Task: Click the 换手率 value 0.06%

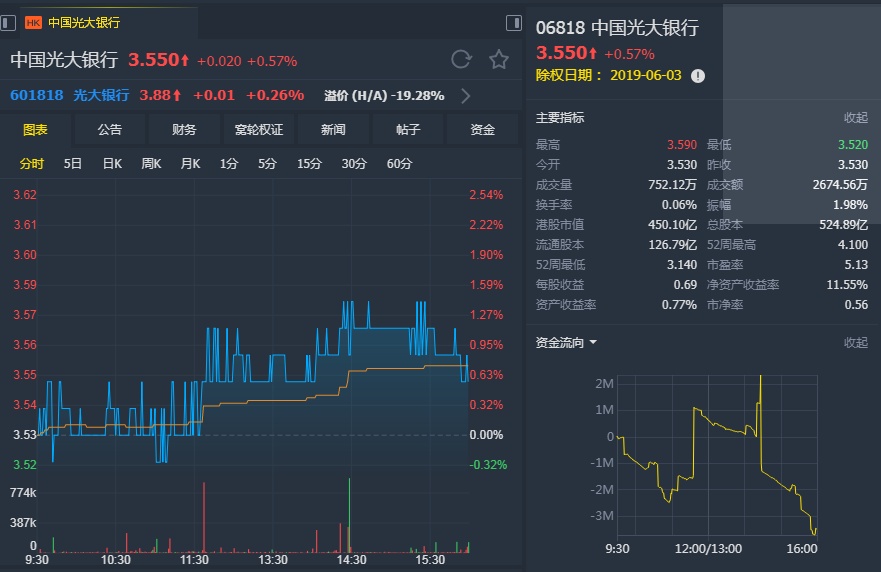Action: (679, 205)
